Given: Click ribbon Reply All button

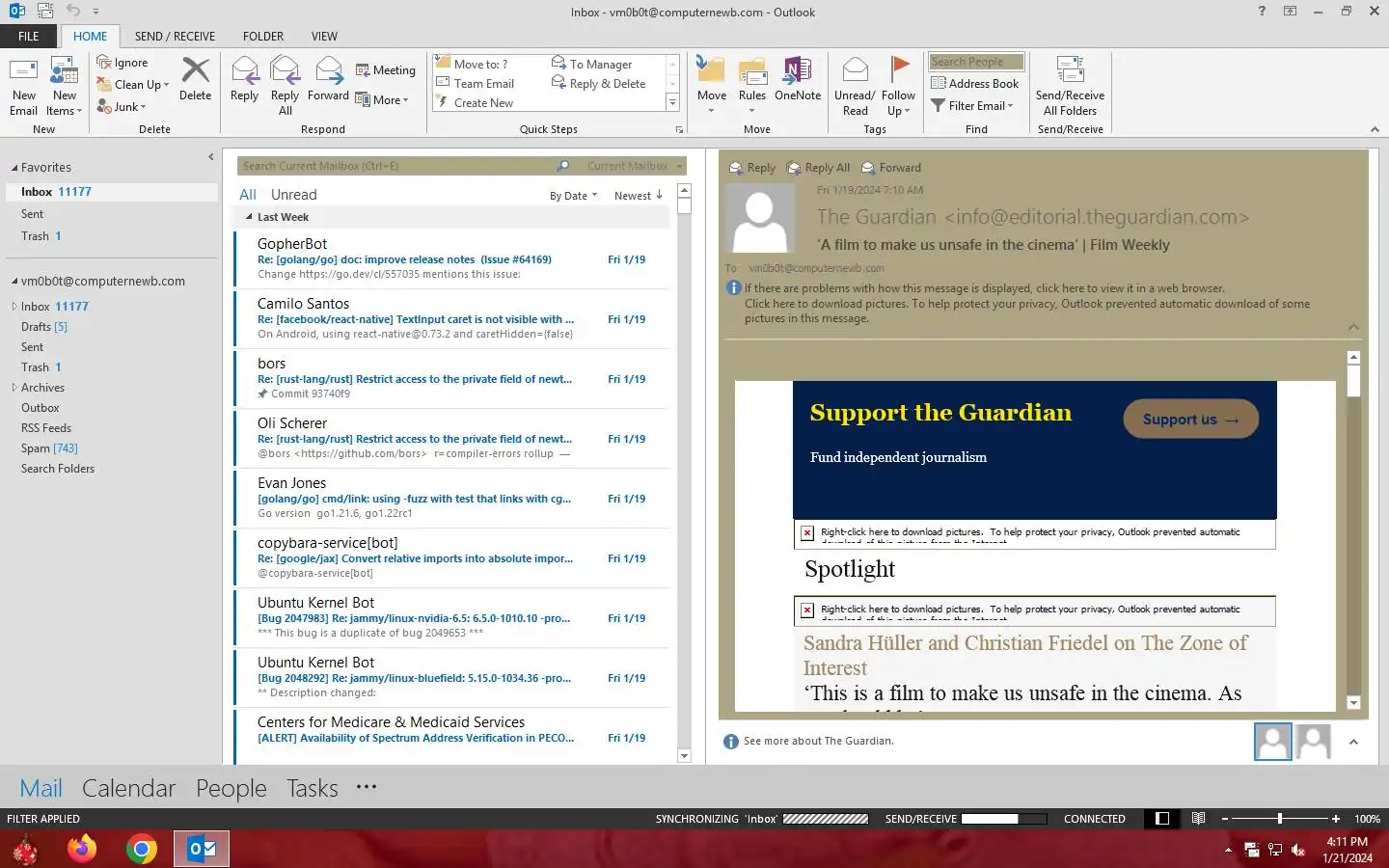Looking at the screenshot, I should click(285, 87).
